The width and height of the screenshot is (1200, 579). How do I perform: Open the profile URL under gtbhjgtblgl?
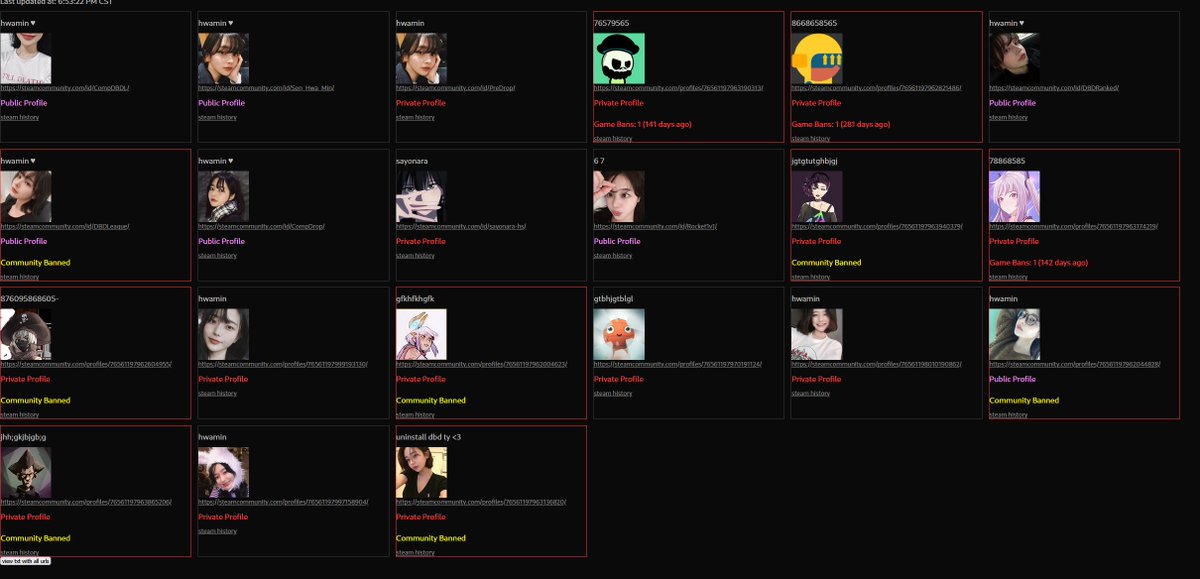click(678, 364)
